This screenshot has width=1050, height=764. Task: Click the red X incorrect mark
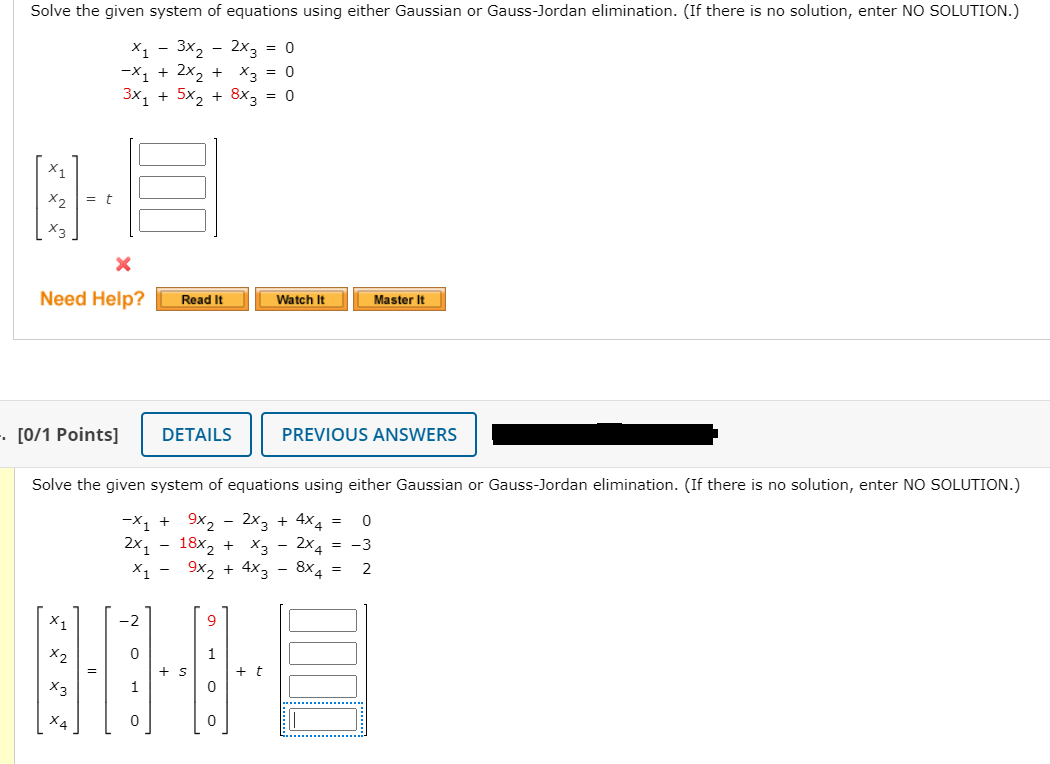click(123, 264)
